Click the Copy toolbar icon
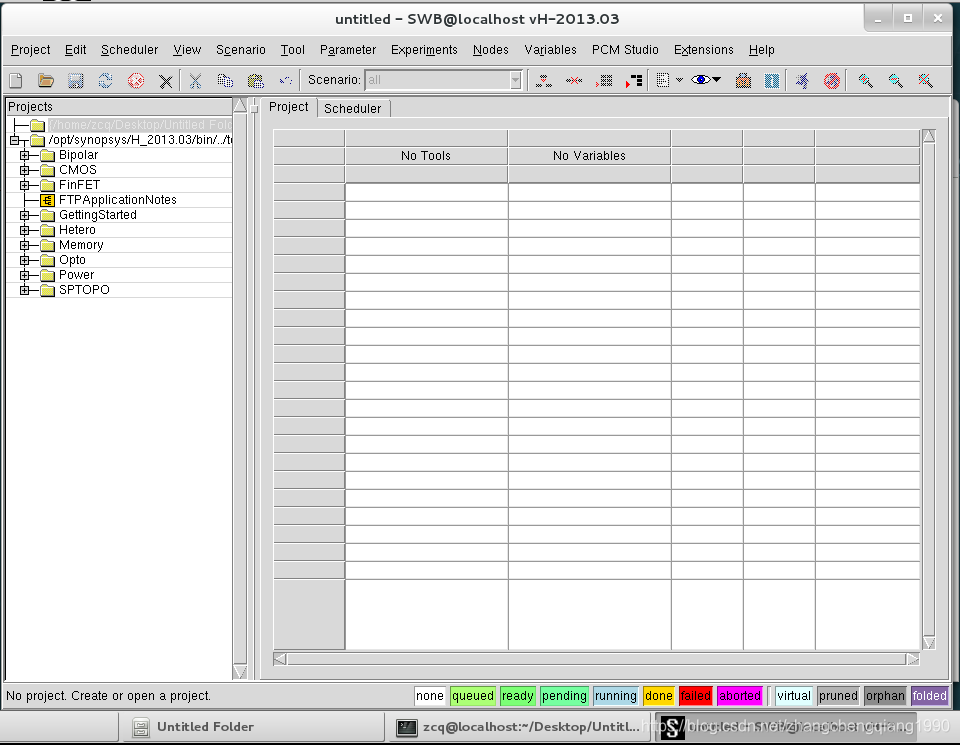Screen dimensions: 960x745 pyautogui.click(x=225, y=80)
